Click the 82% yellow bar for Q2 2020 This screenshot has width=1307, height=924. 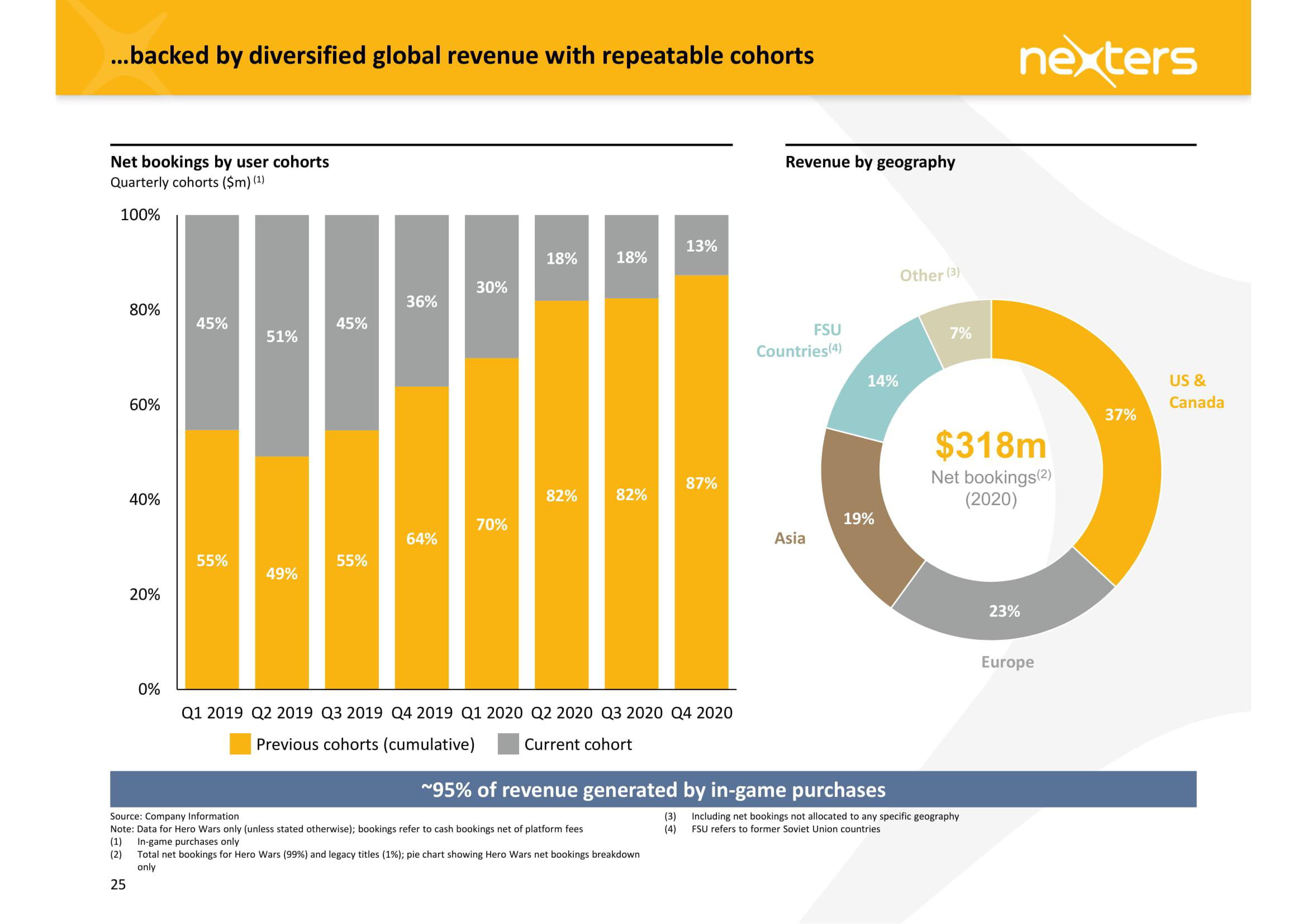[x=562, y=495]
